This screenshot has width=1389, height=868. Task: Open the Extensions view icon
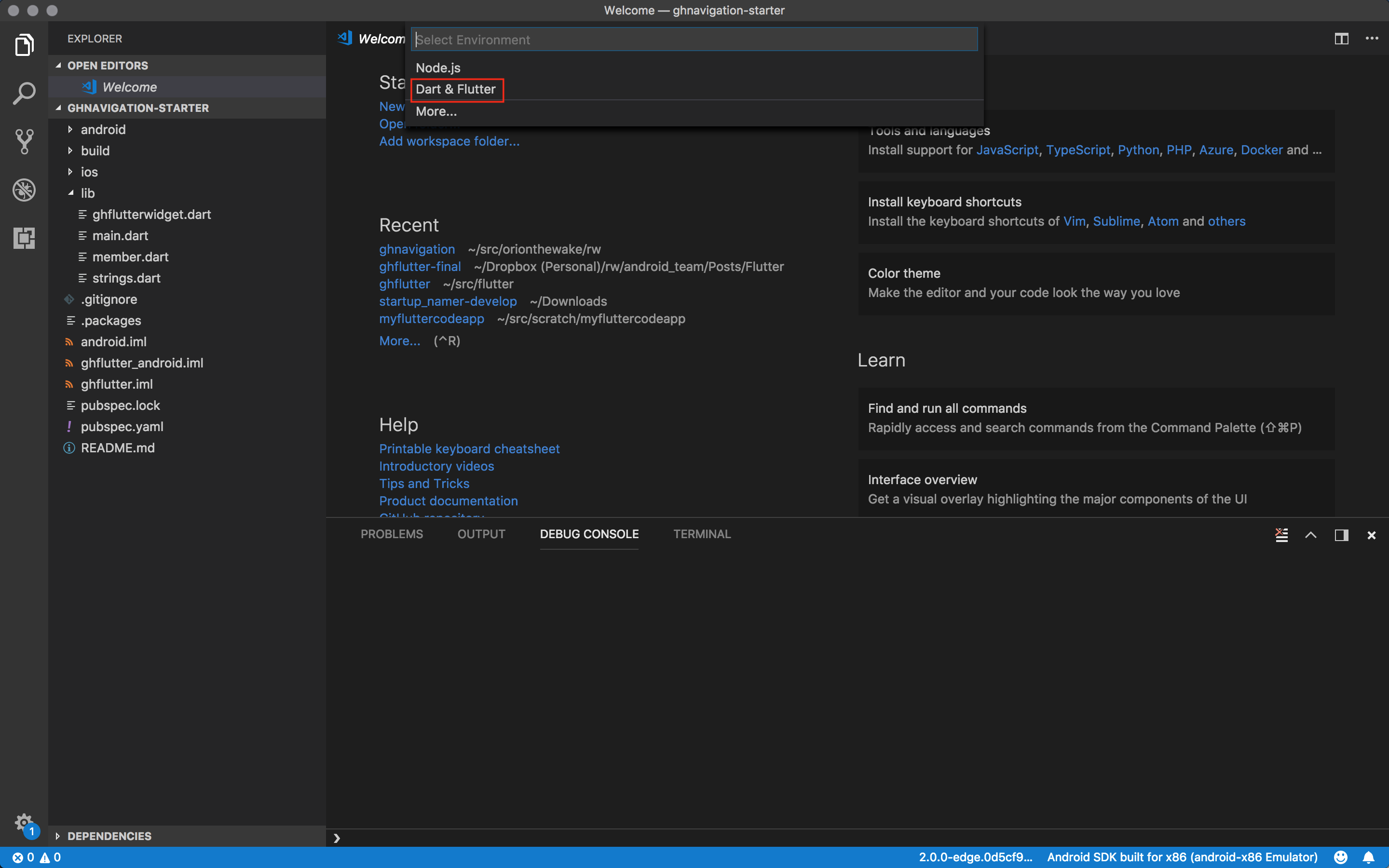click(x=24, y=238)
